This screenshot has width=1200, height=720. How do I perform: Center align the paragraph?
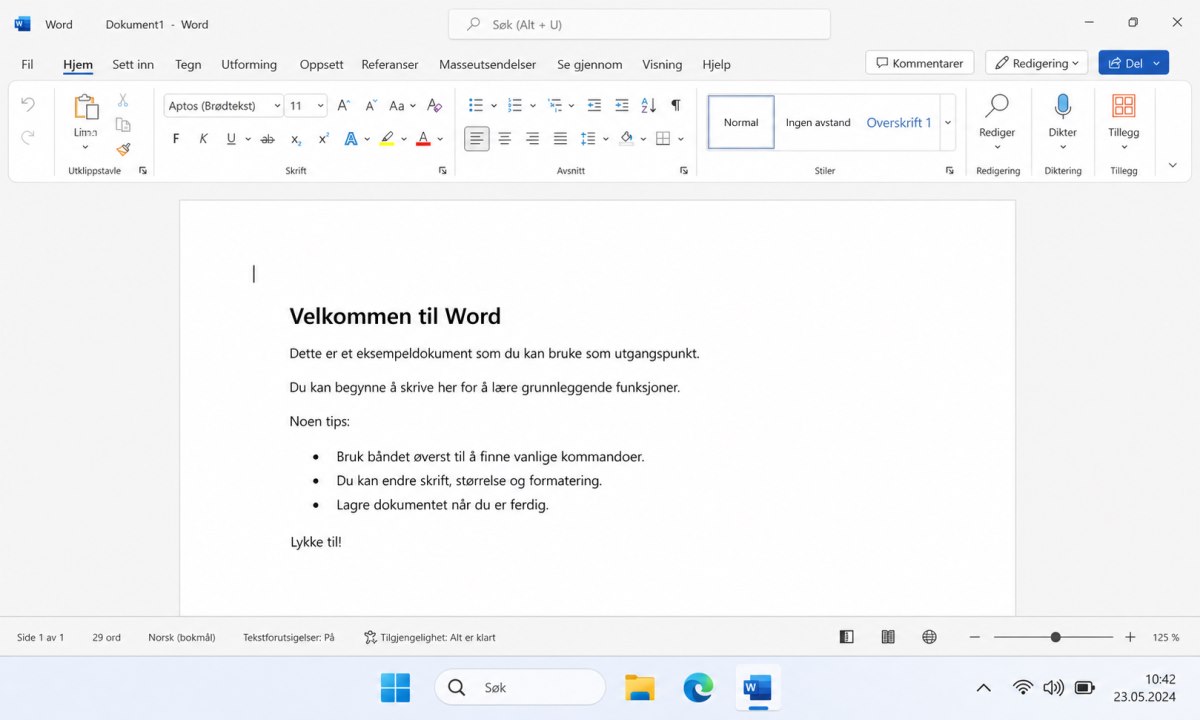coord(505,139)
